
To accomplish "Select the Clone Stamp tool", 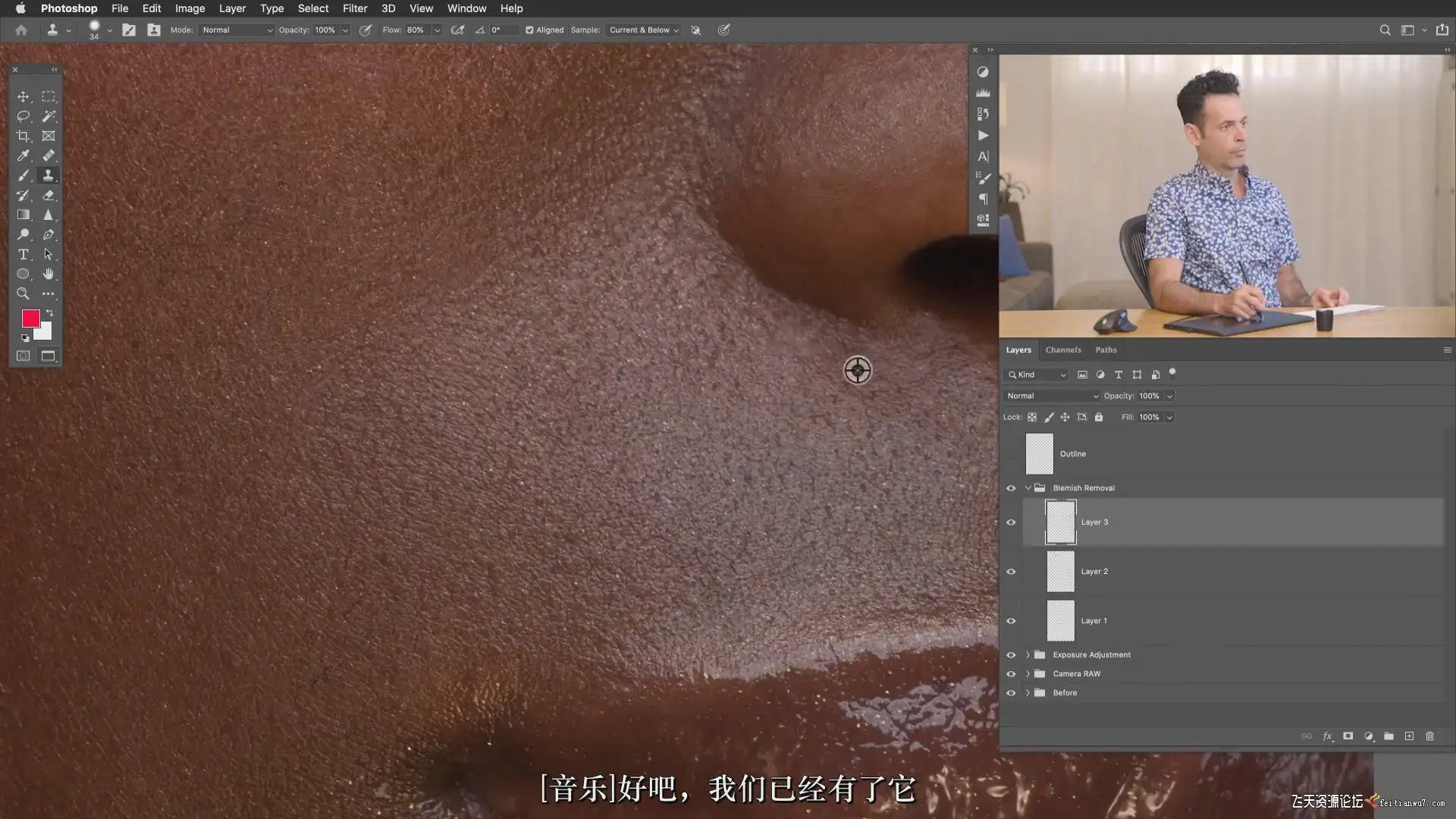I will pyautogui.click(x=48, y=175).
